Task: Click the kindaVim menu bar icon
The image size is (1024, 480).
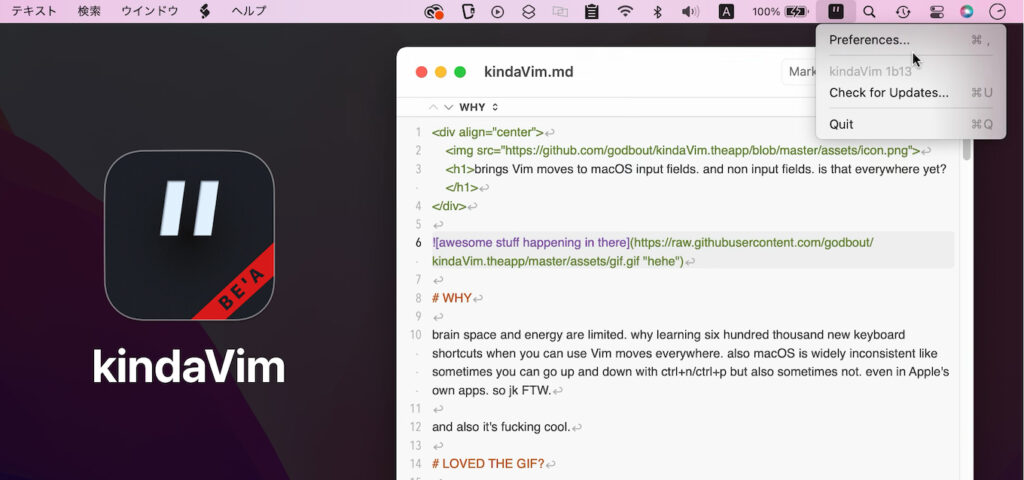Action: (x=836, y=12)
